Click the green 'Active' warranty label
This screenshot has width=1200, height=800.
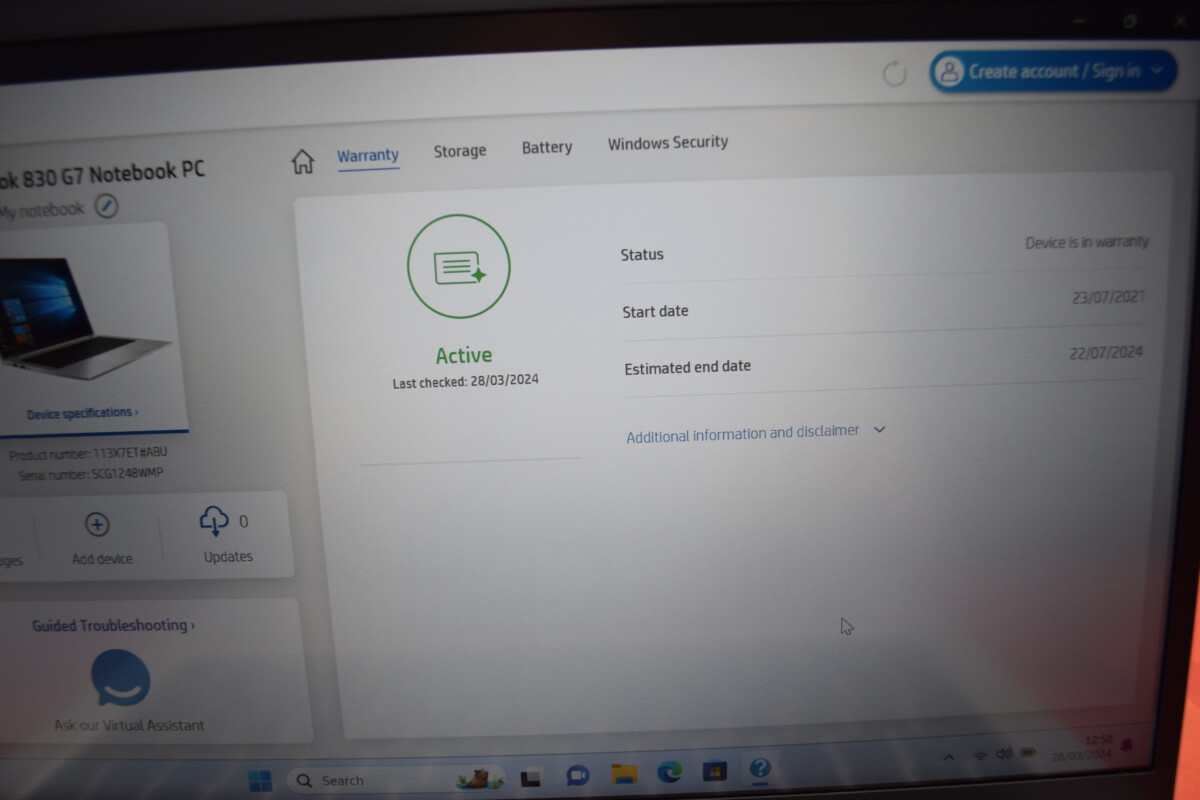(x=464, y=355)
